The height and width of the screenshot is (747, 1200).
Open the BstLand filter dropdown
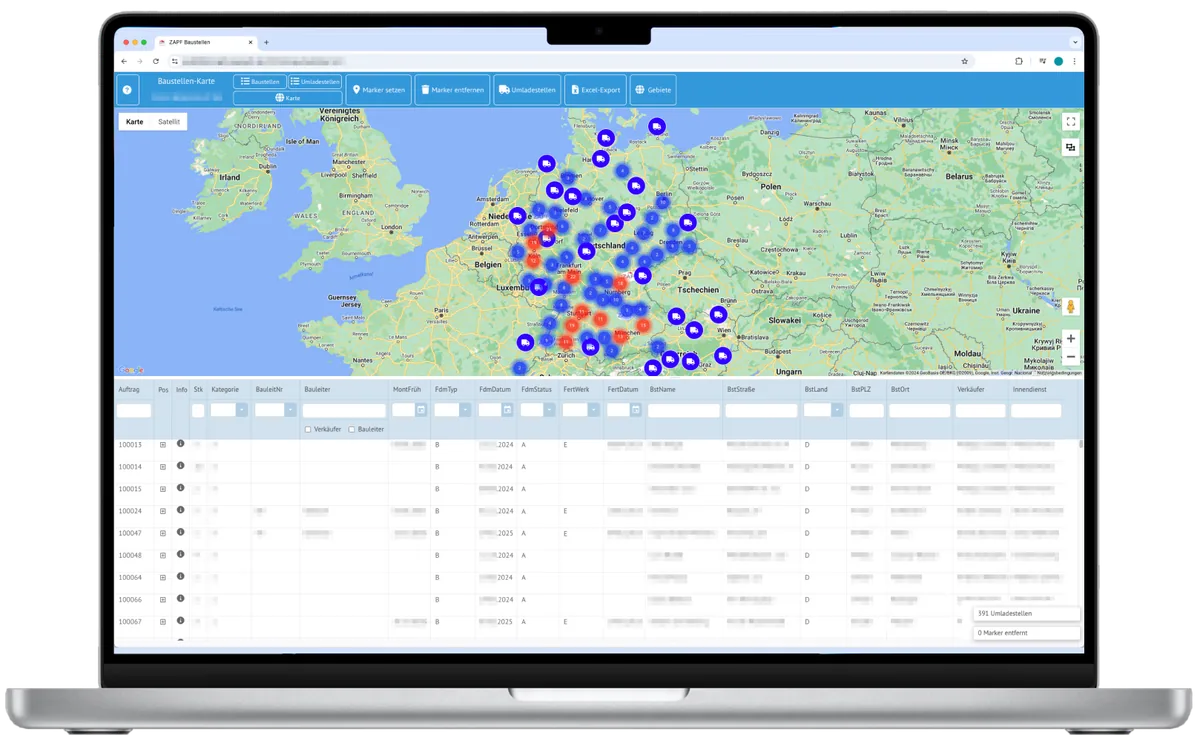tap(837, 410)
